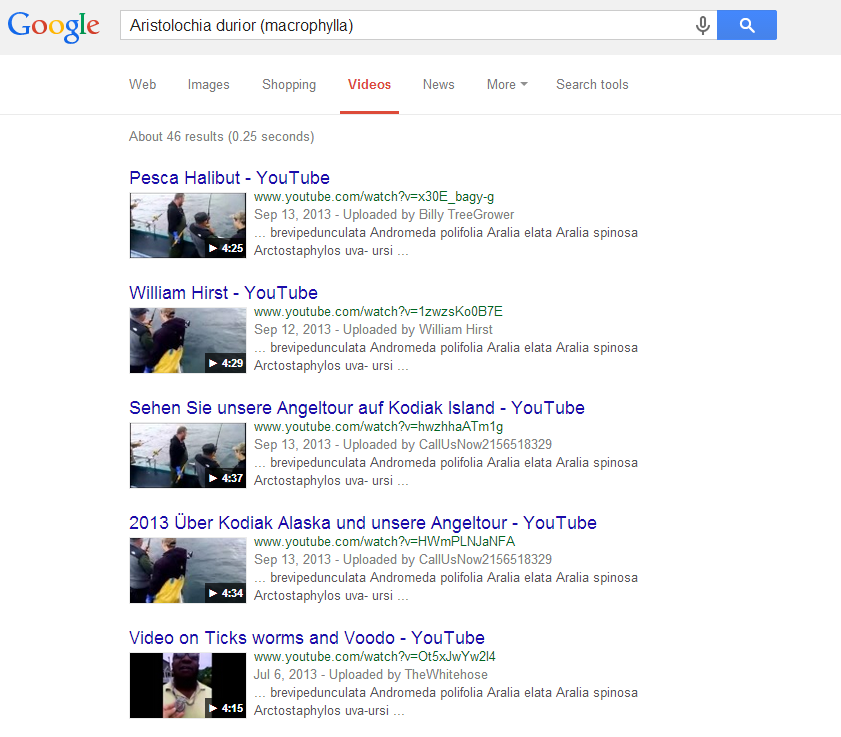This screenshot has width=841, height=737.
Task: Click the Google logo
Action: pos(54,27)
